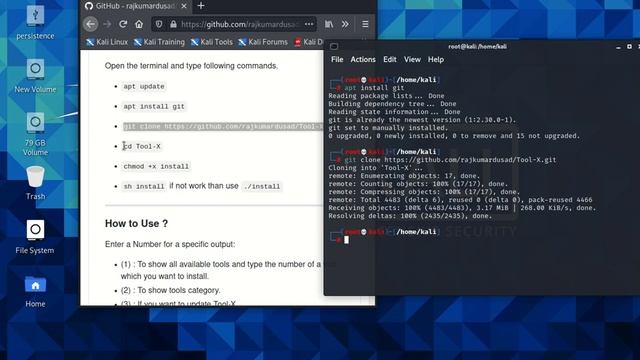Open the Kali Tools bookmark
640x360 pixels.
pyautogui.click(x=211, y=42)
